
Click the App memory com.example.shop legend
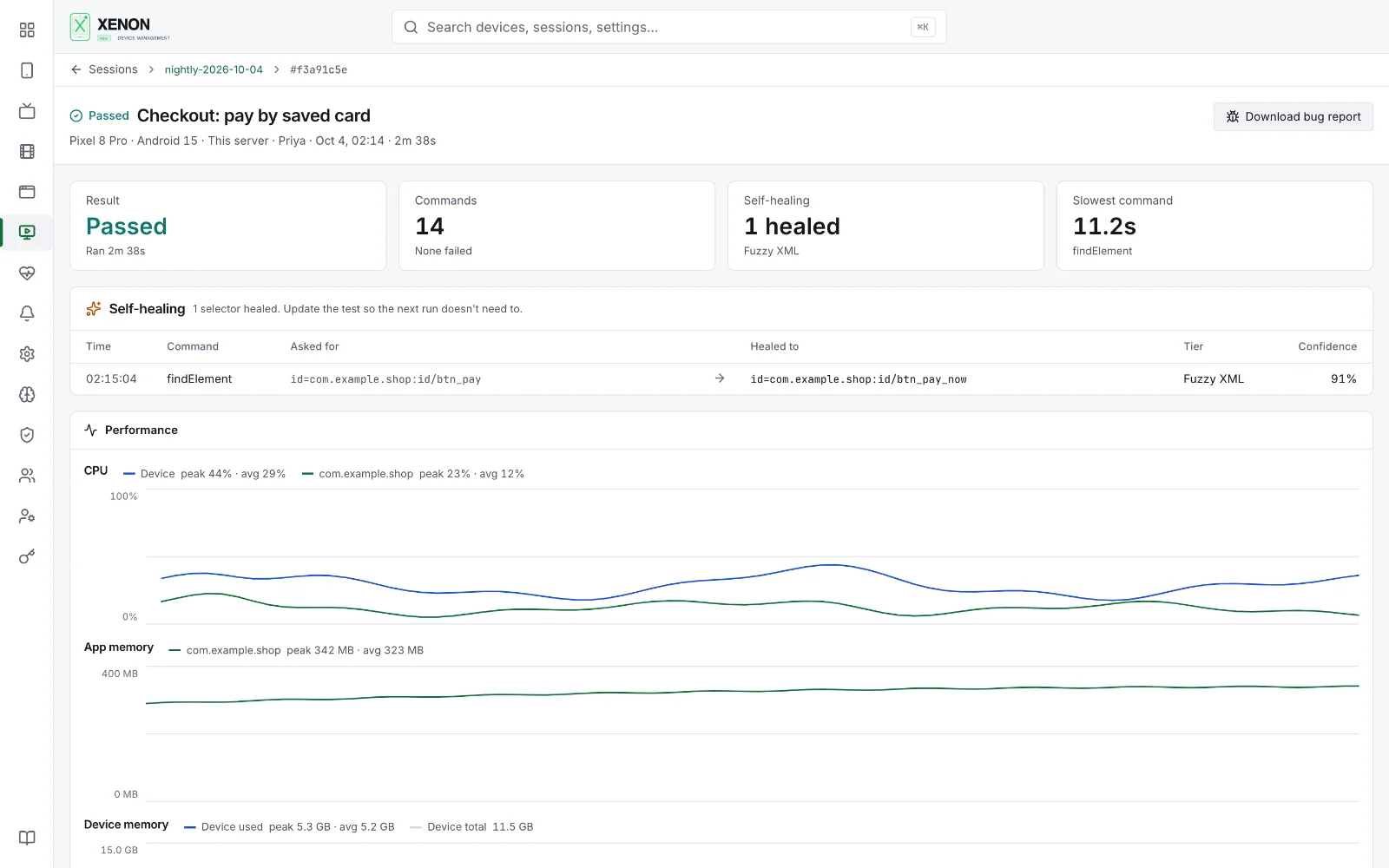tap(296, 650)
